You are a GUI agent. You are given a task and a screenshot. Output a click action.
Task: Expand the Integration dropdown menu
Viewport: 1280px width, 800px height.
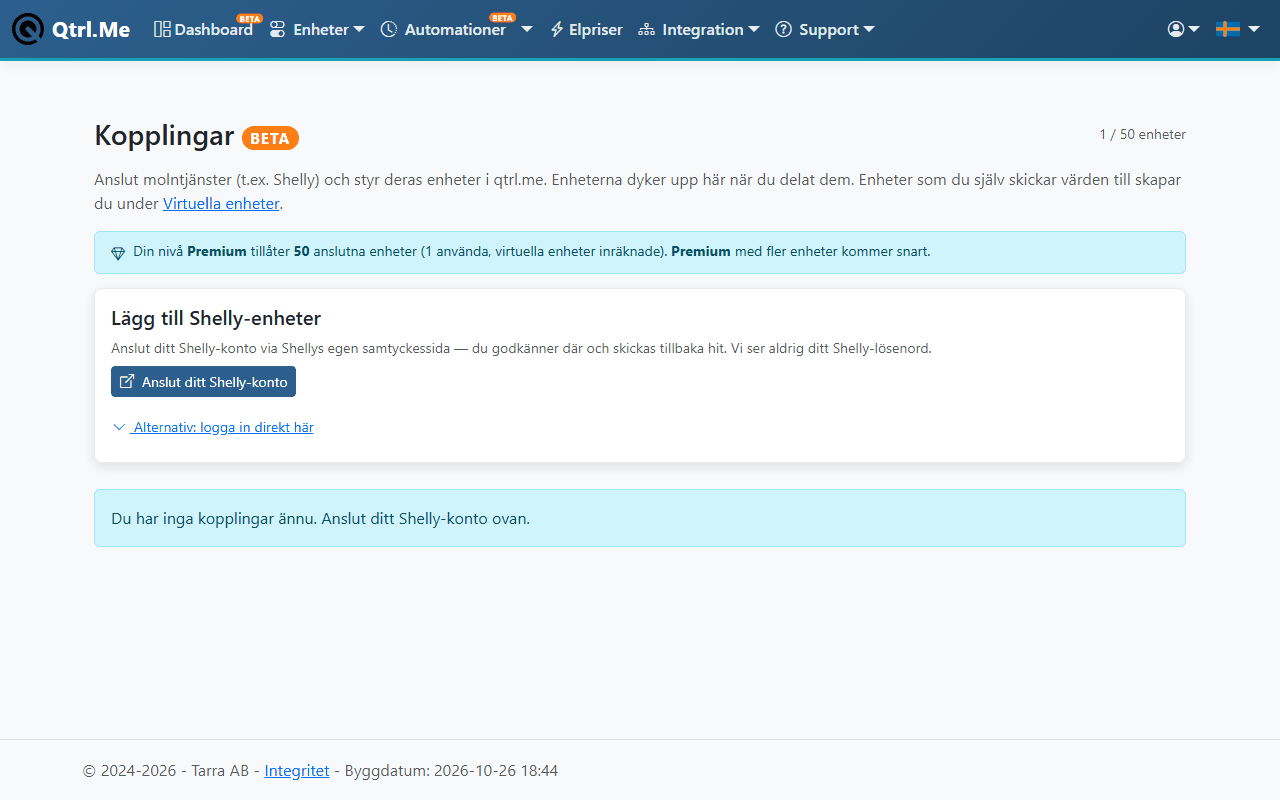(699, 29)
